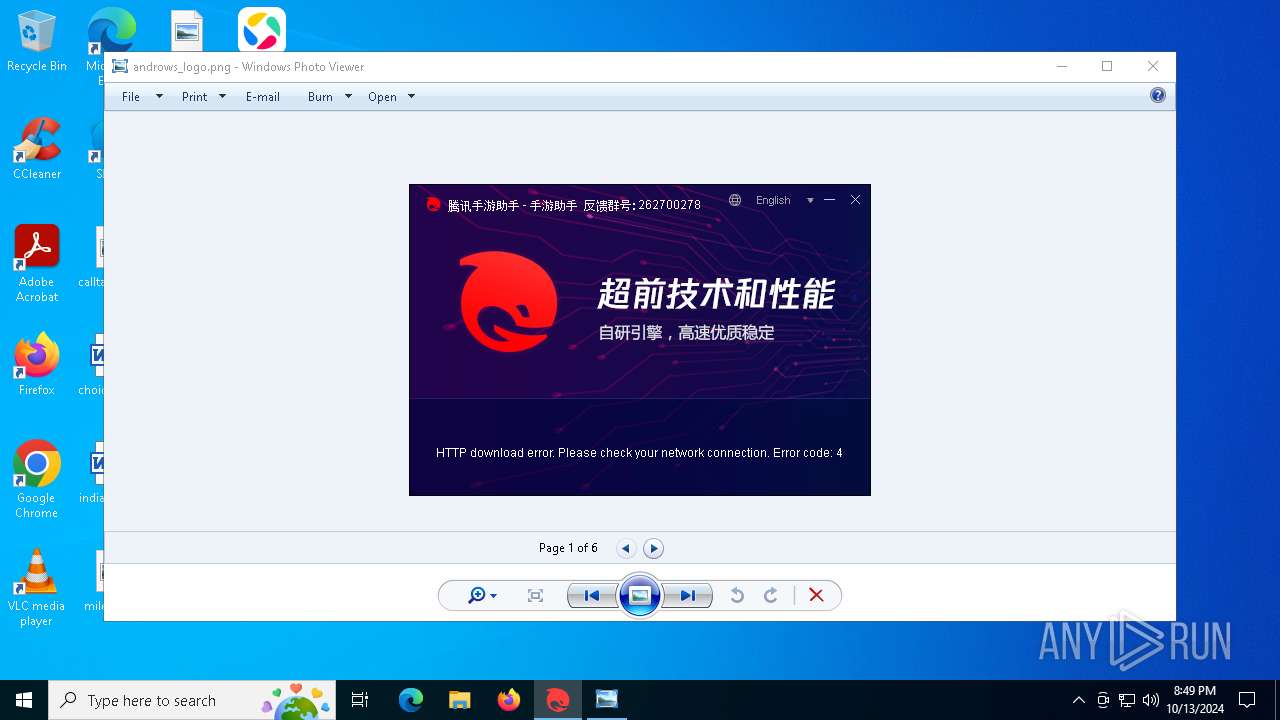
Task: Switch to Photo Viewer on the taskbar
Action: pos(606,700)
